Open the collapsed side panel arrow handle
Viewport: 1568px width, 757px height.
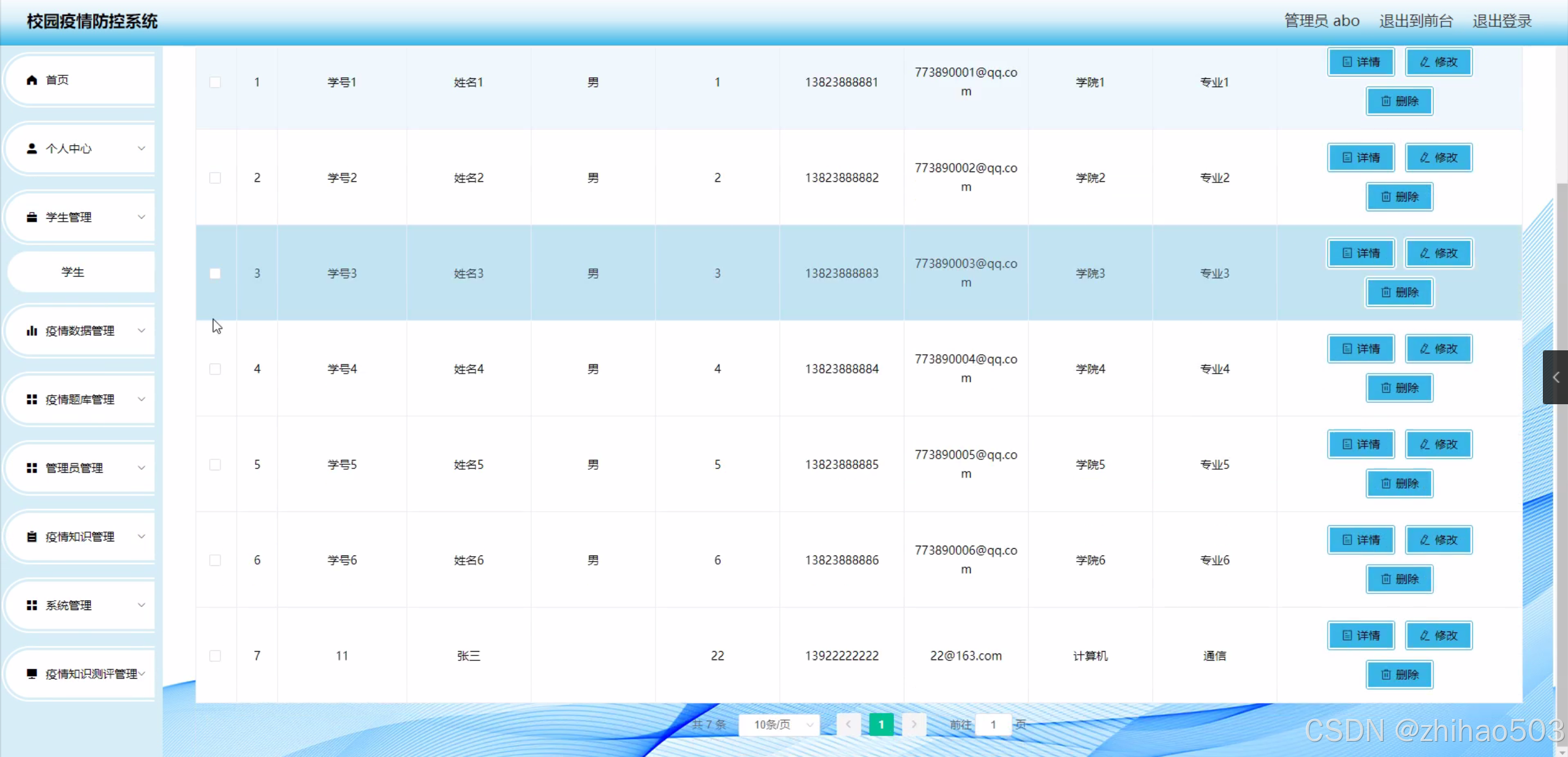point(1555,377)
